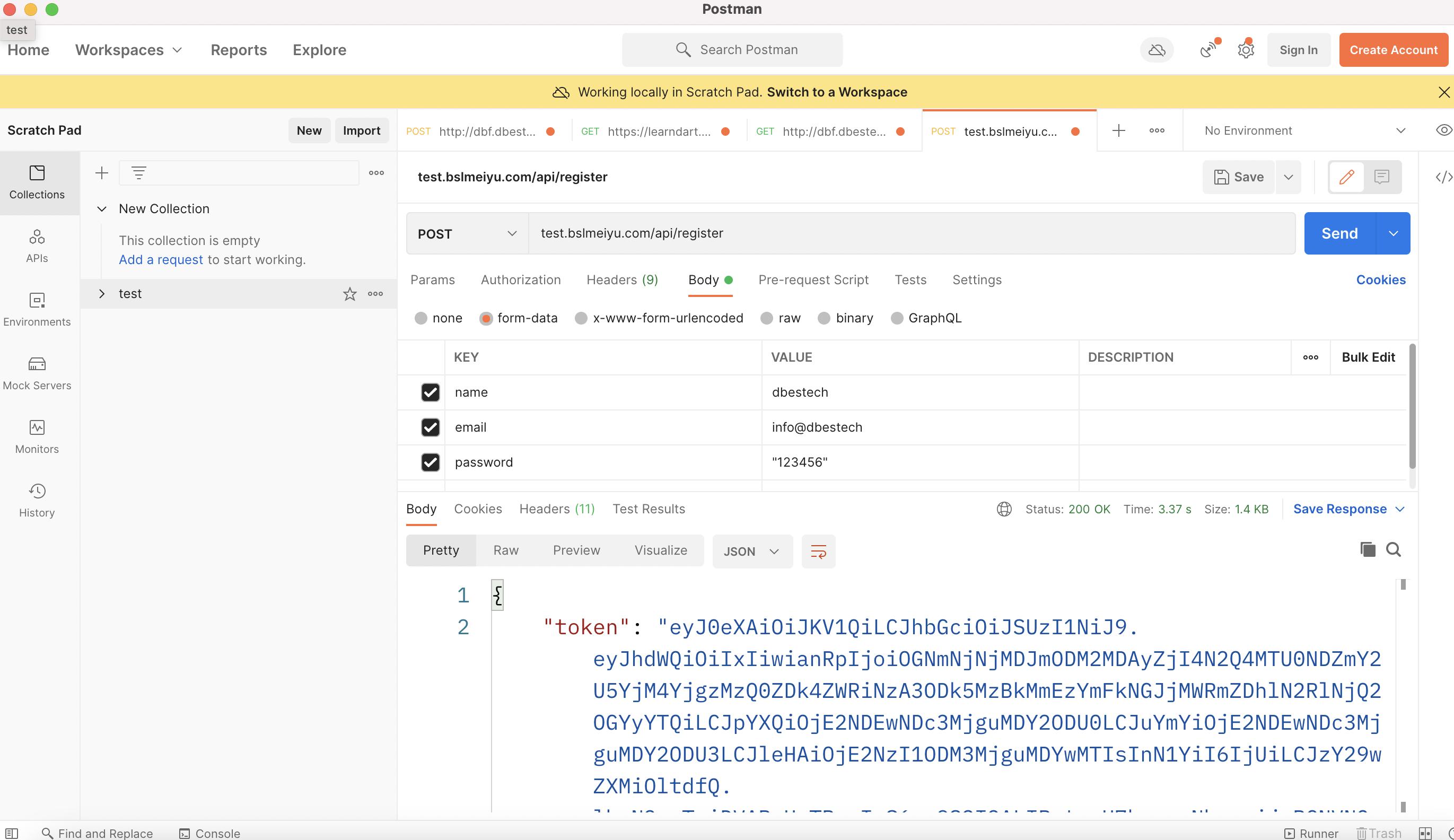Viewport: 1454px width, 840px height.
Task: Switch to the Tests tab
Action: pos(910,280)
